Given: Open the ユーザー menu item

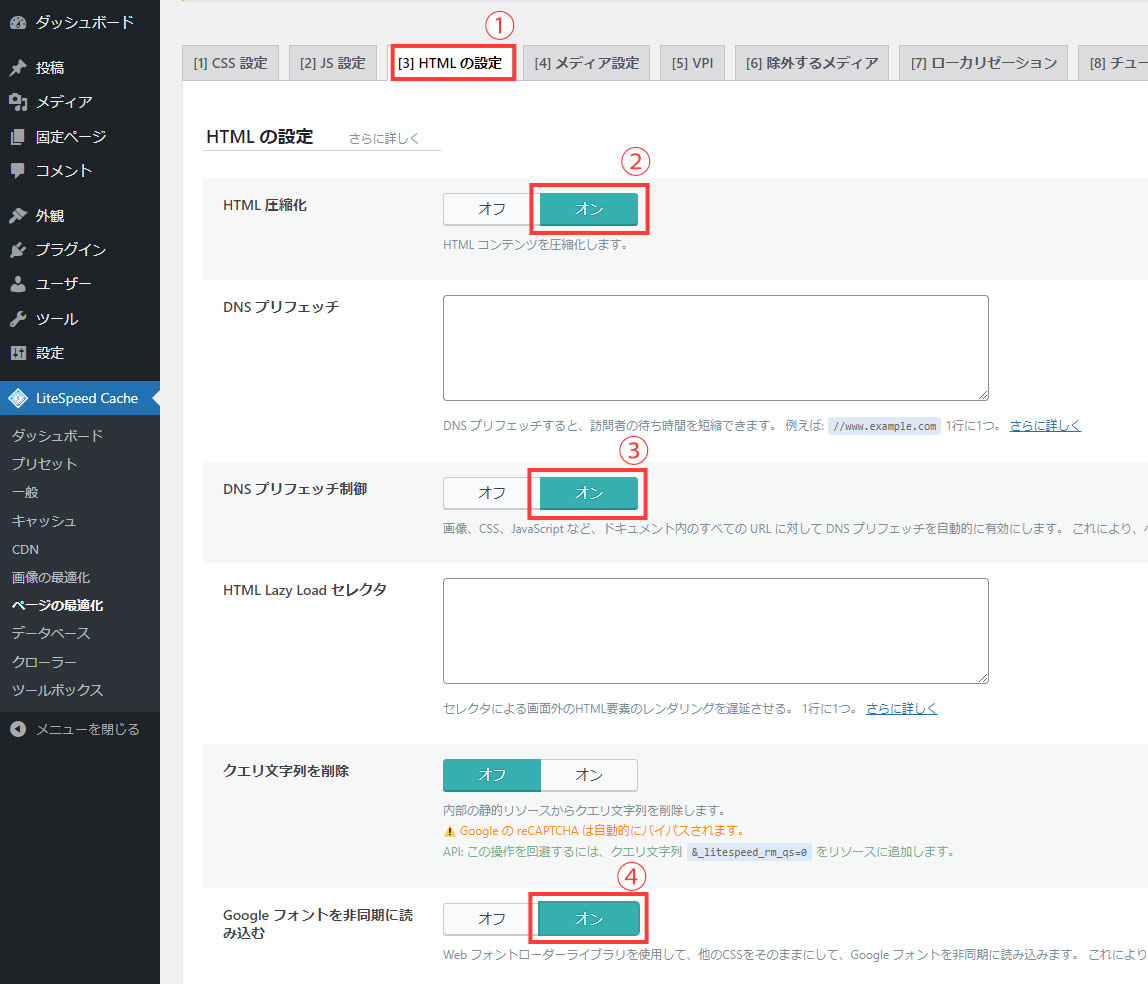Looking at the screenshot, I should tap(80, 284).
